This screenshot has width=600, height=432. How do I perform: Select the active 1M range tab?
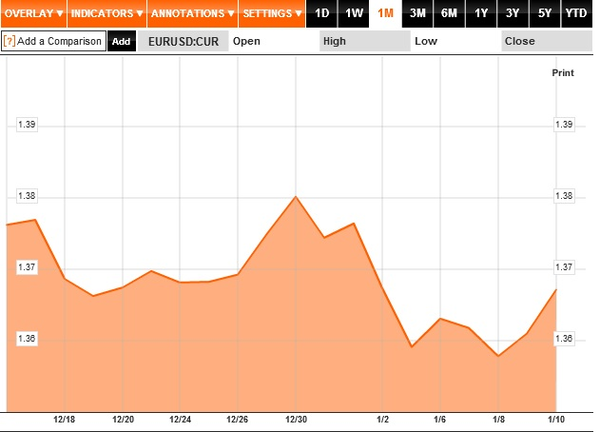[385, 13]
